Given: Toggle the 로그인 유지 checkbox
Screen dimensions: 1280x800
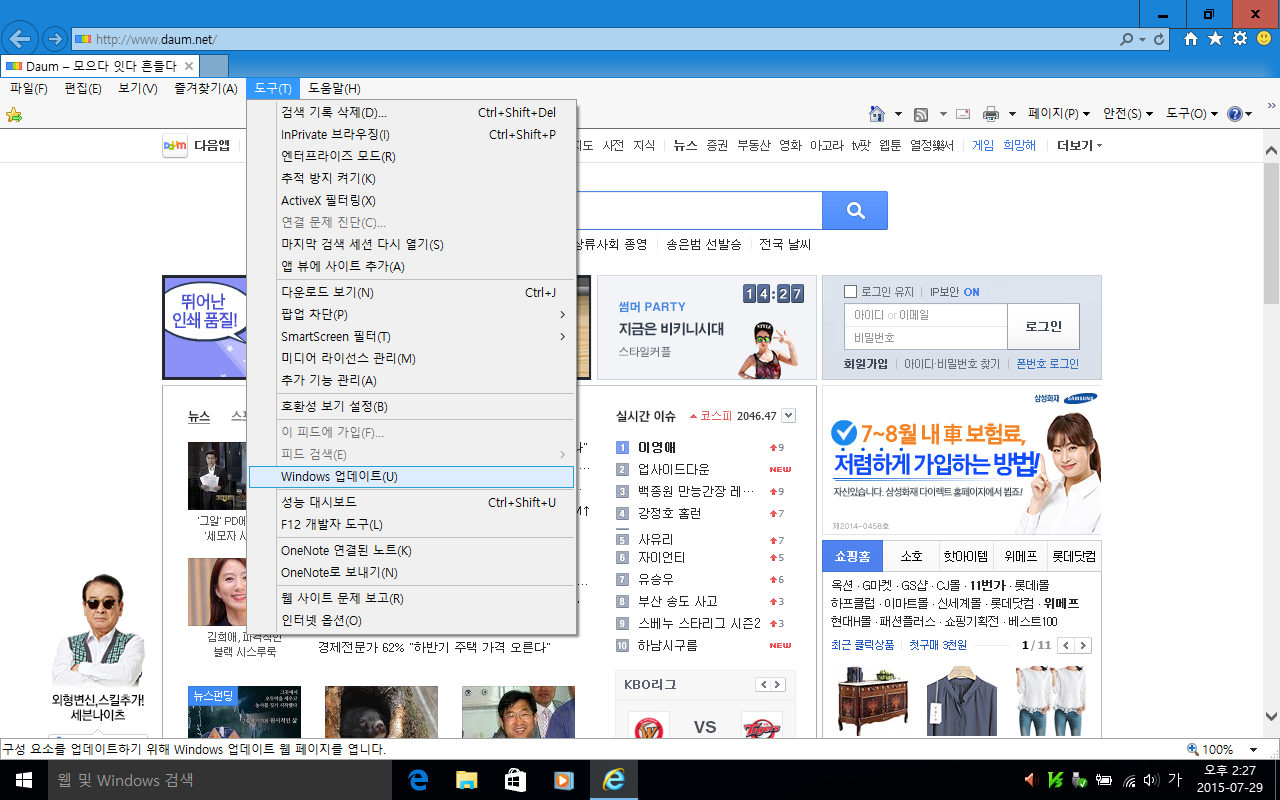Looking at the screenshot, I should pos(851,292).
